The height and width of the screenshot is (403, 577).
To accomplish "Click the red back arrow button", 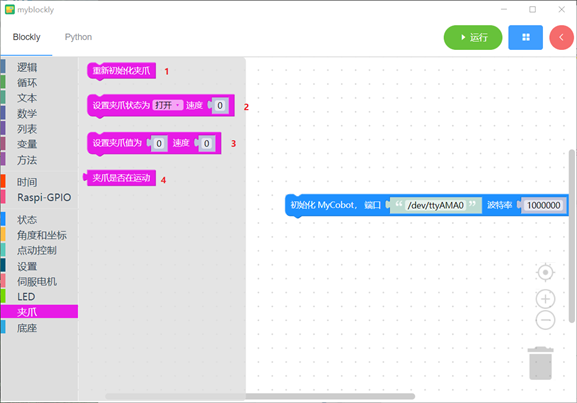I will click(561, 37).
